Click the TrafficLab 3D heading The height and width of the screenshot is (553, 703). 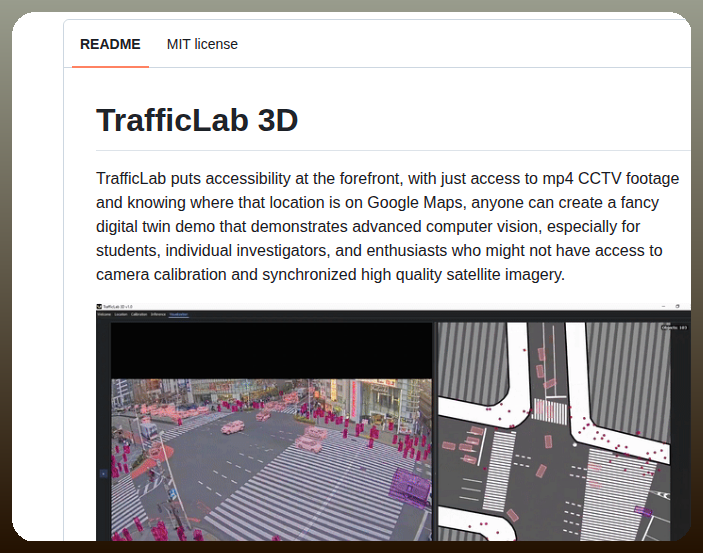coord(197,120)
